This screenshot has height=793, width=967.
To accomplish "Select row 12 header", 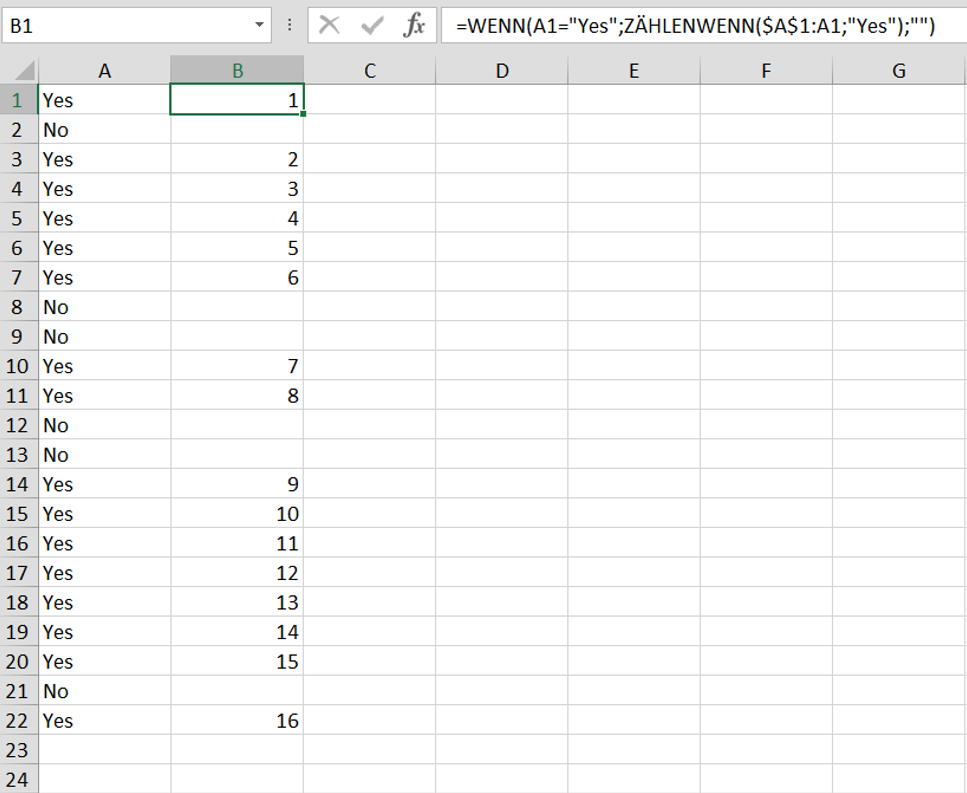I will point(17,425).
